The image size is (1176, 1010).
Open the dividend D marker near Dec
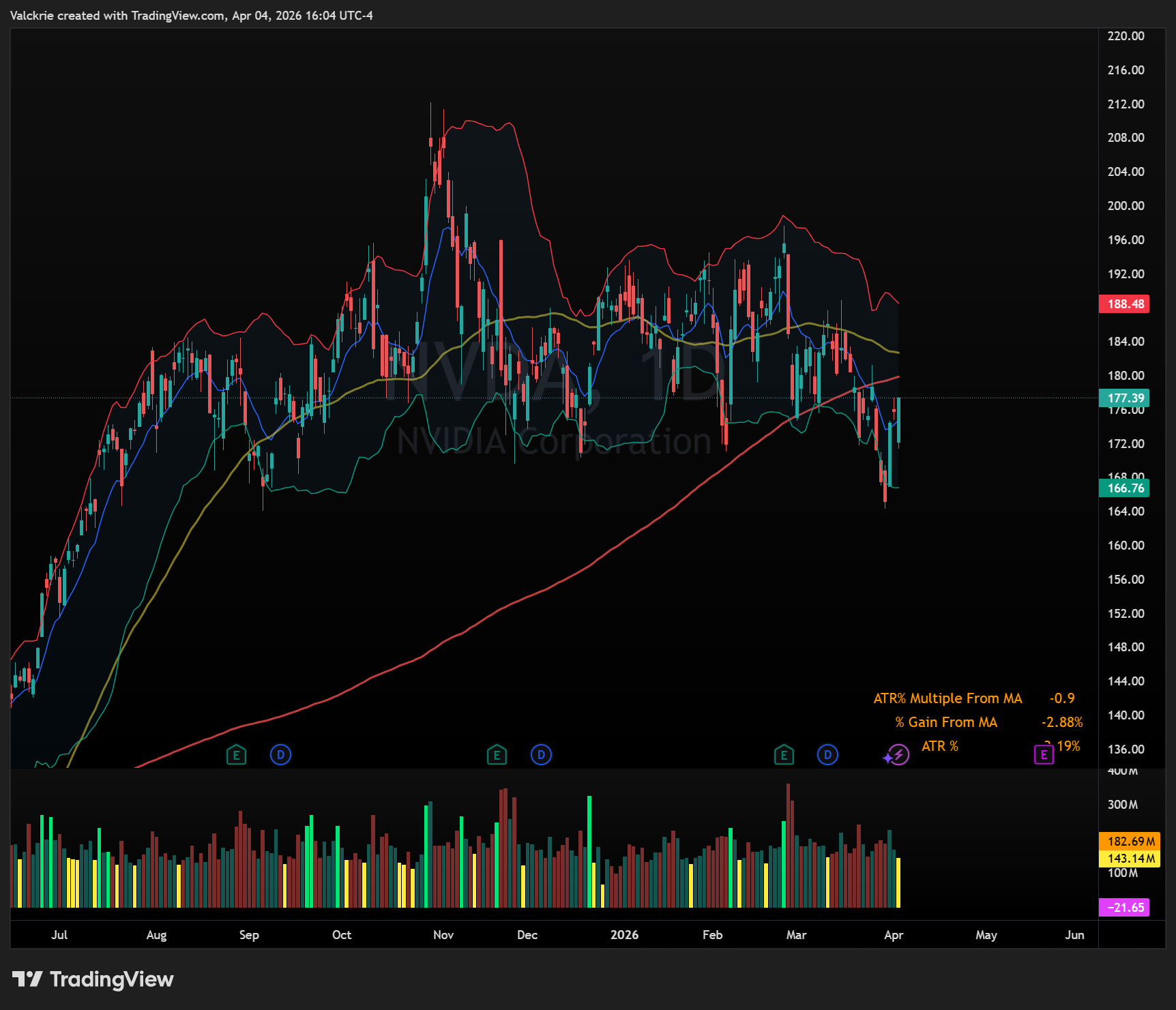[541, 755]
